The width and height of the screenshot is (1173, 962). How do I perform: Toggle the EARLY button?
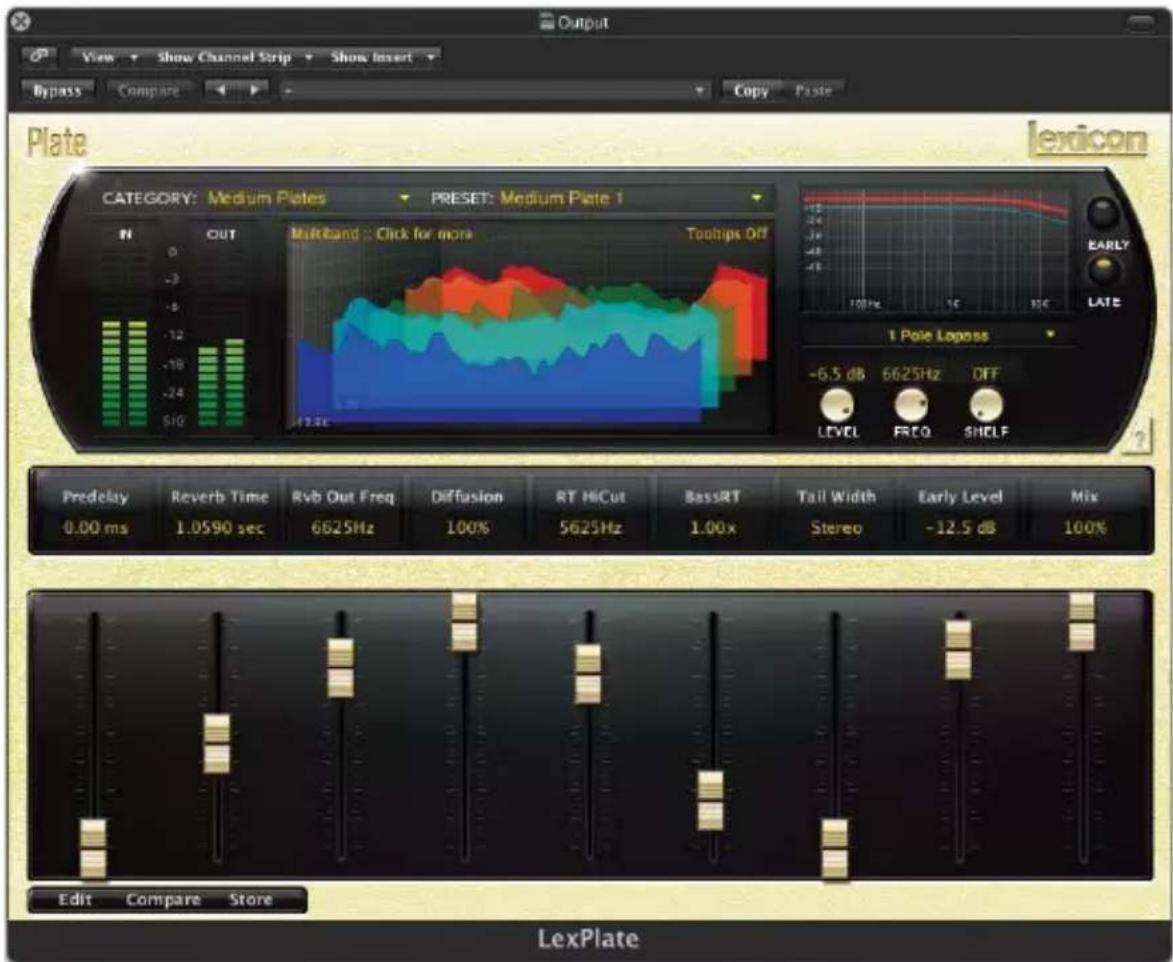pos(1102,213)
